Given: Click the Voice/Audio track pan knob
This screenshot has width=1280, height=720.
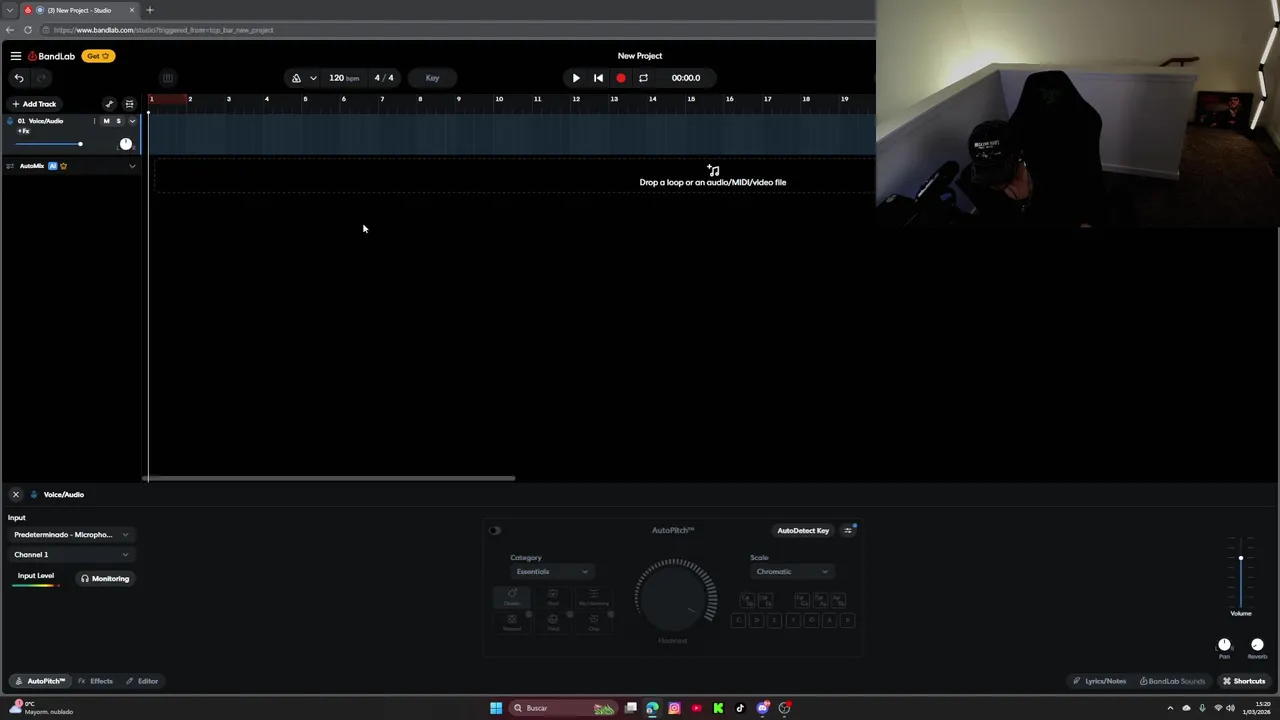Looking at the screenshot, I should pos(126,144).
